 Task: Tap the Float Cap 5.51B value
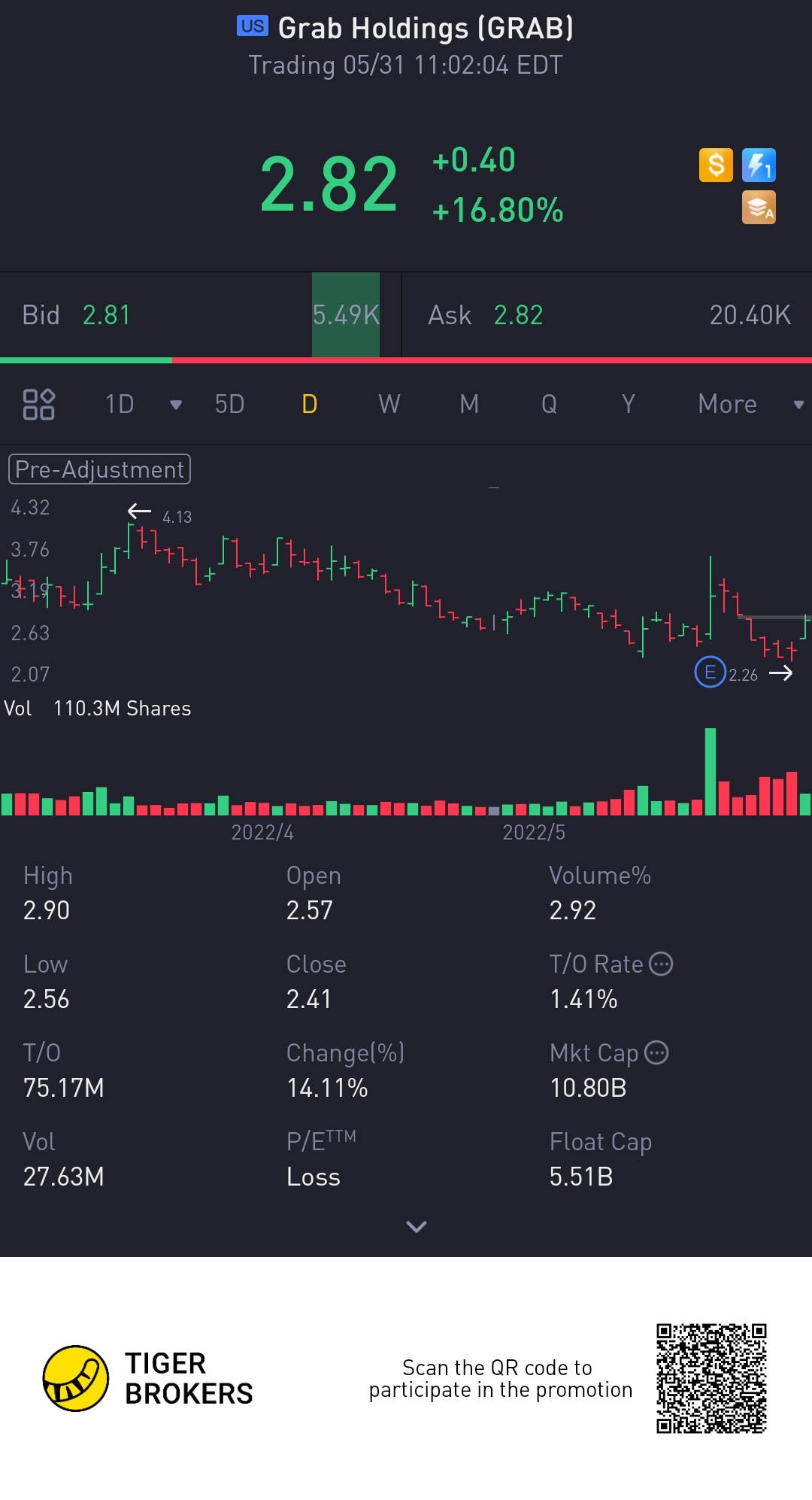tap(581, 1177)
